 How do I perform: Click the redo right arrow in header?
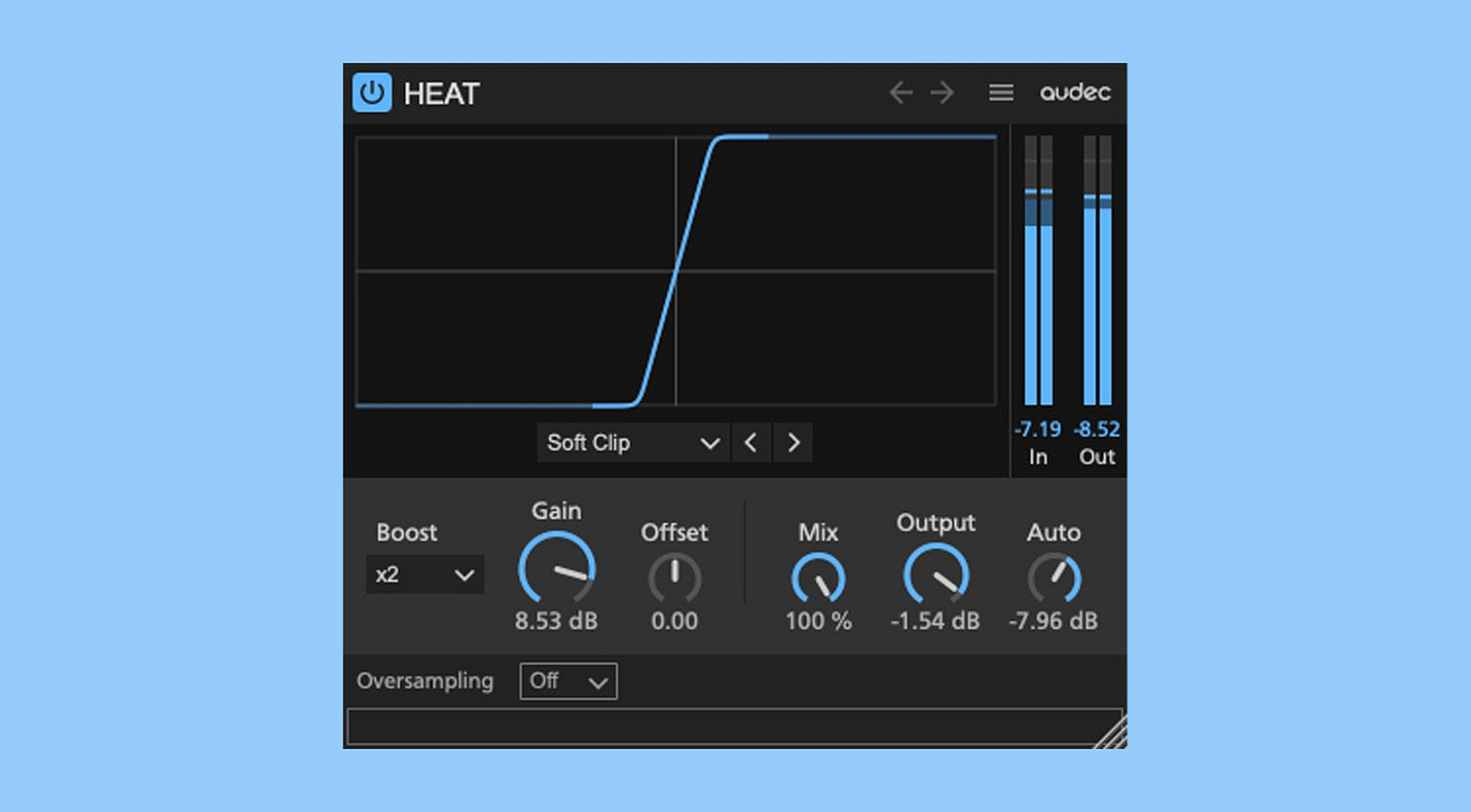tap(942, 92)
